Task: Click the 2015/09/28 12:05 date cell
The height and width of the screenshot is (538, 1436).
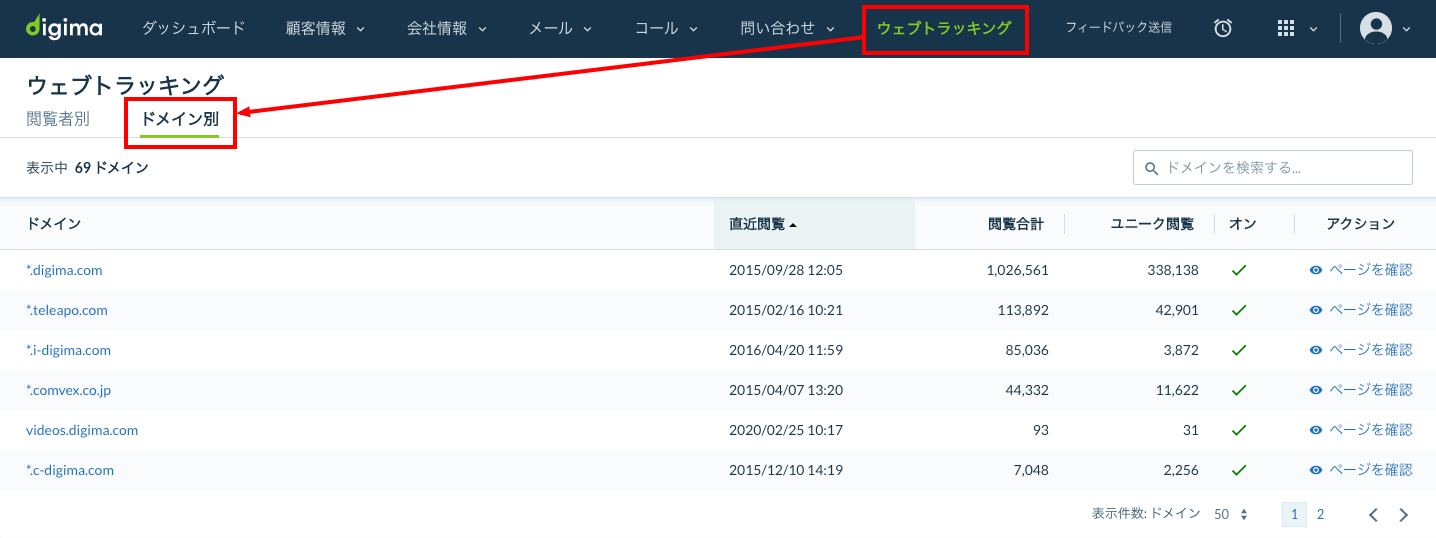Action: 786,270
